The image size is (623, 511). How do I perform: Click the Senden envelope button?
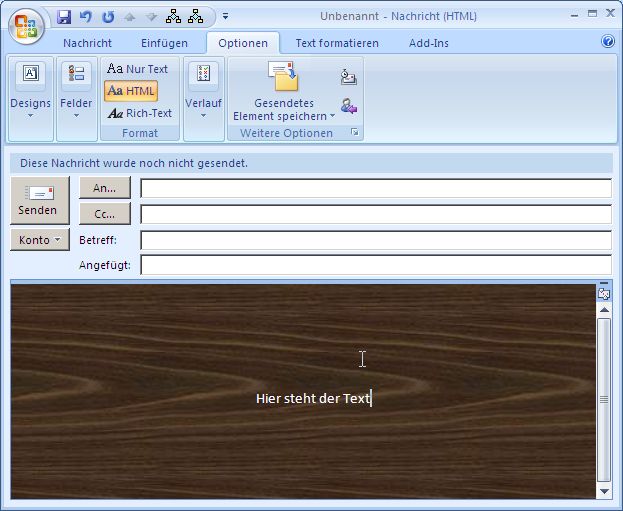38,200
